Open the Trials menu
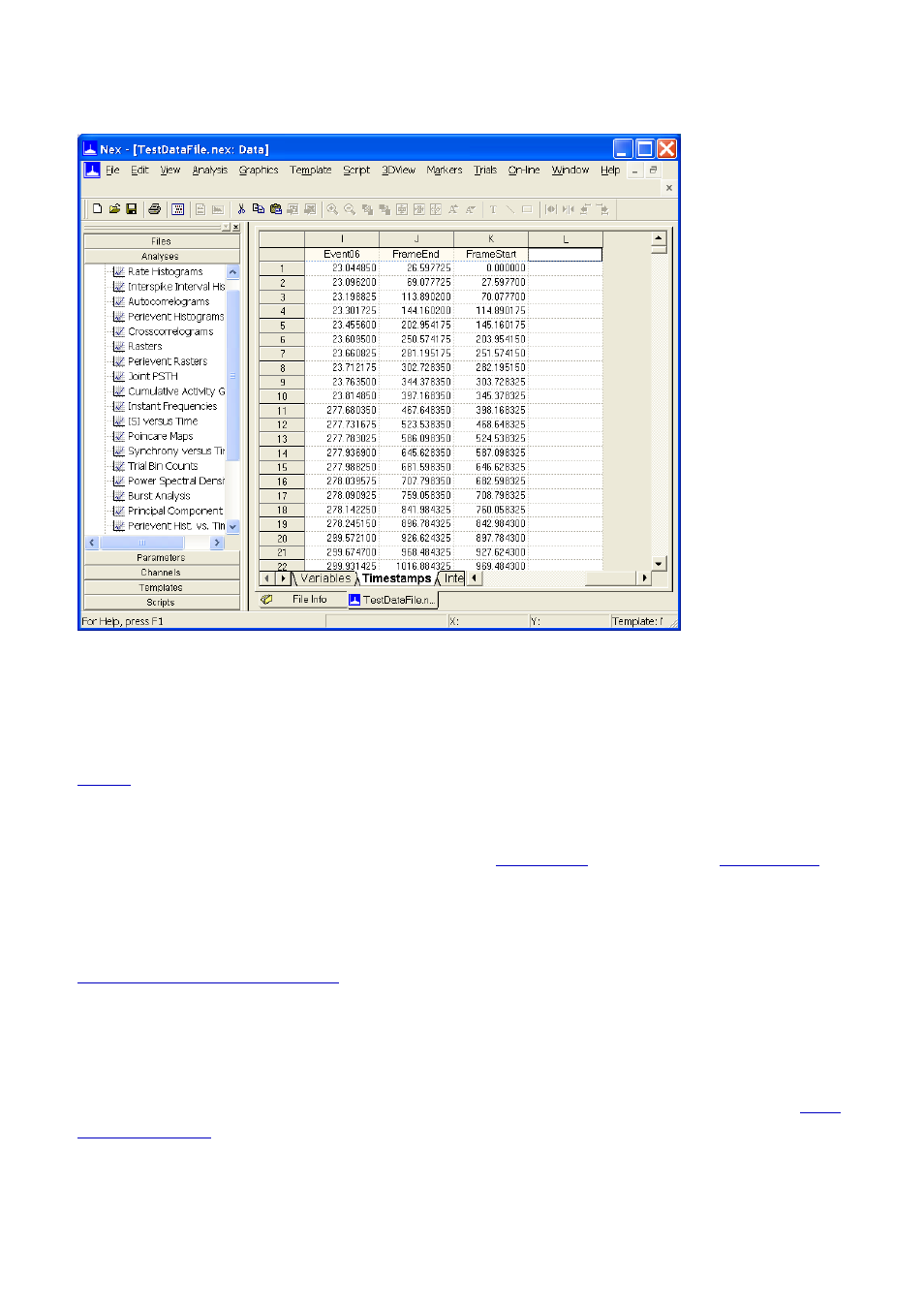Image resolution: width=924 pixels, height=1309 pixels. point(485,170)
